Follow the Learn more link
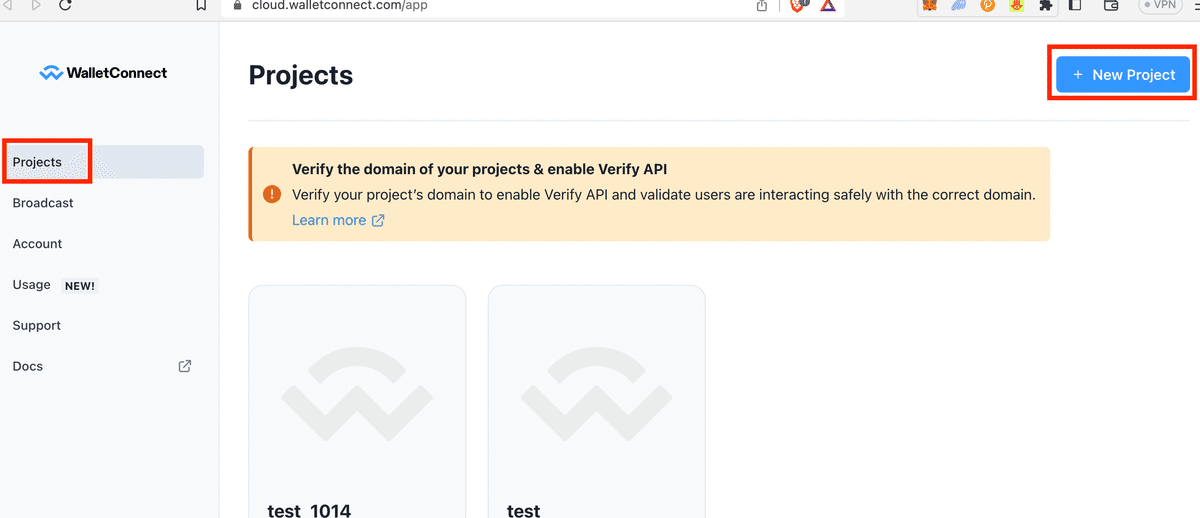Screen dimensions: 1200x518 click(x=338, y=220)
